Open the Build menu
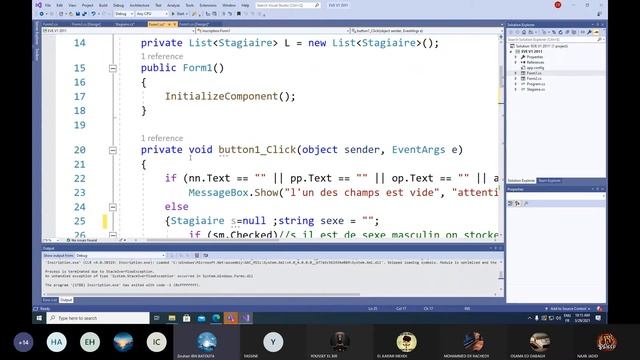Viewport: 640px width, 360px height. coord(103,5)
